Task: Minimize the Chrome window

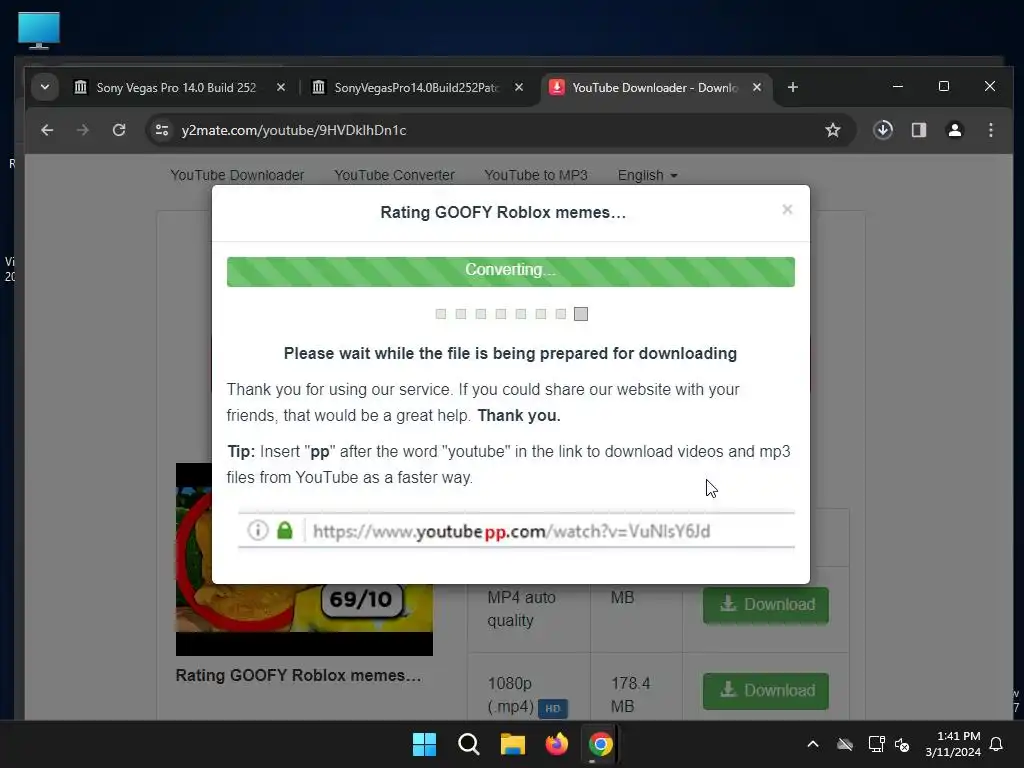Action: click(x=898, y=86)
